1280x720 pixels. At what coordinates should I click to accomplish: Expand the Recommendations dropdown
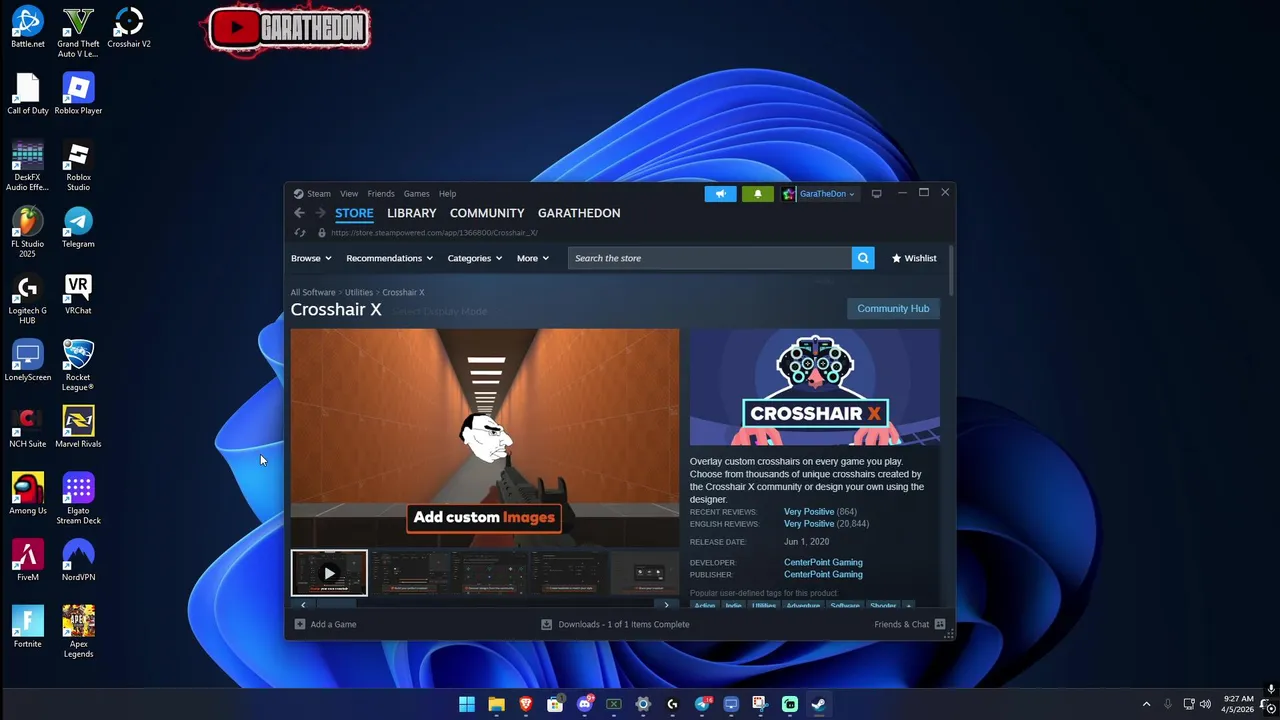tap(389, 258)
